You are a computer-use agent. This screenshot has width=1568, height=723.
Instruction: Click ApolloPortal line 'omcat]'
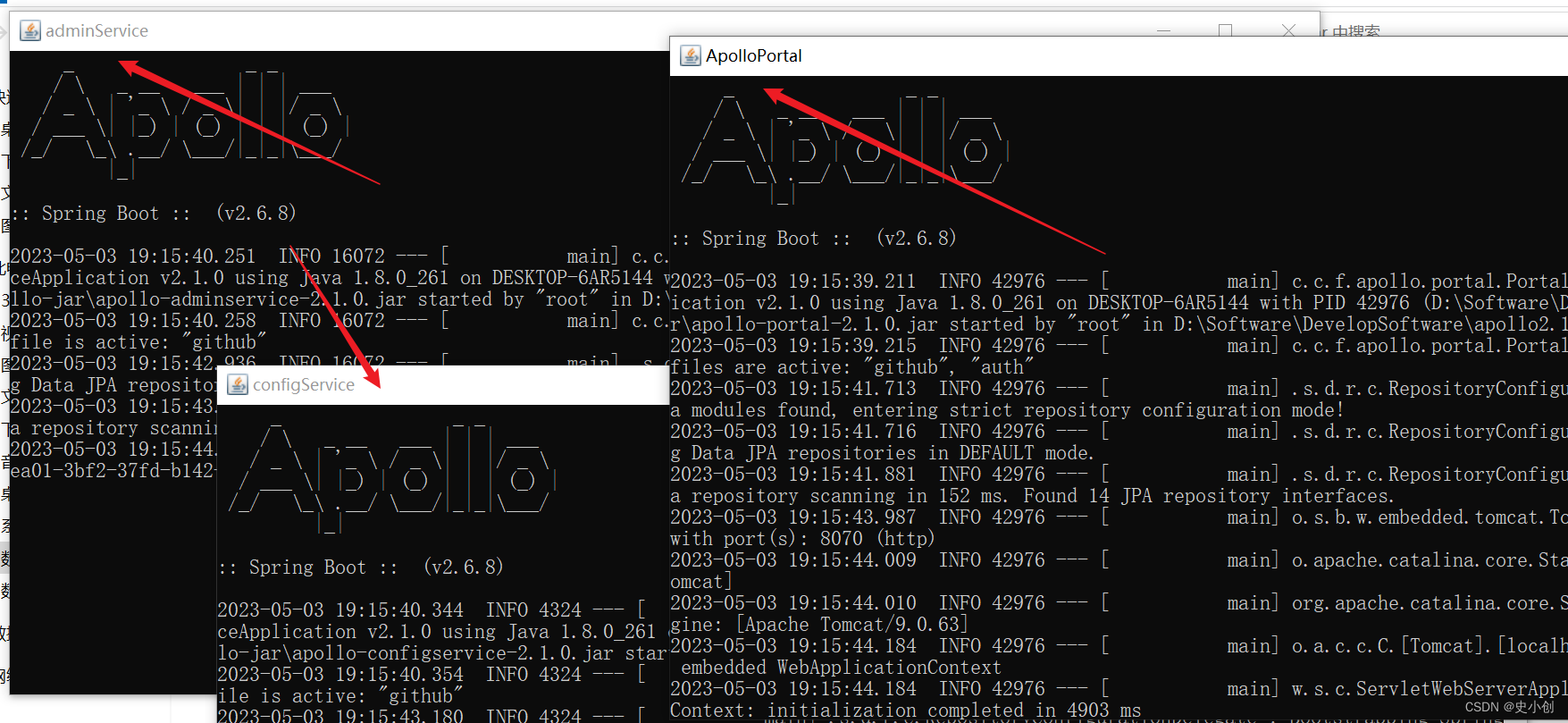coord(701,582)
